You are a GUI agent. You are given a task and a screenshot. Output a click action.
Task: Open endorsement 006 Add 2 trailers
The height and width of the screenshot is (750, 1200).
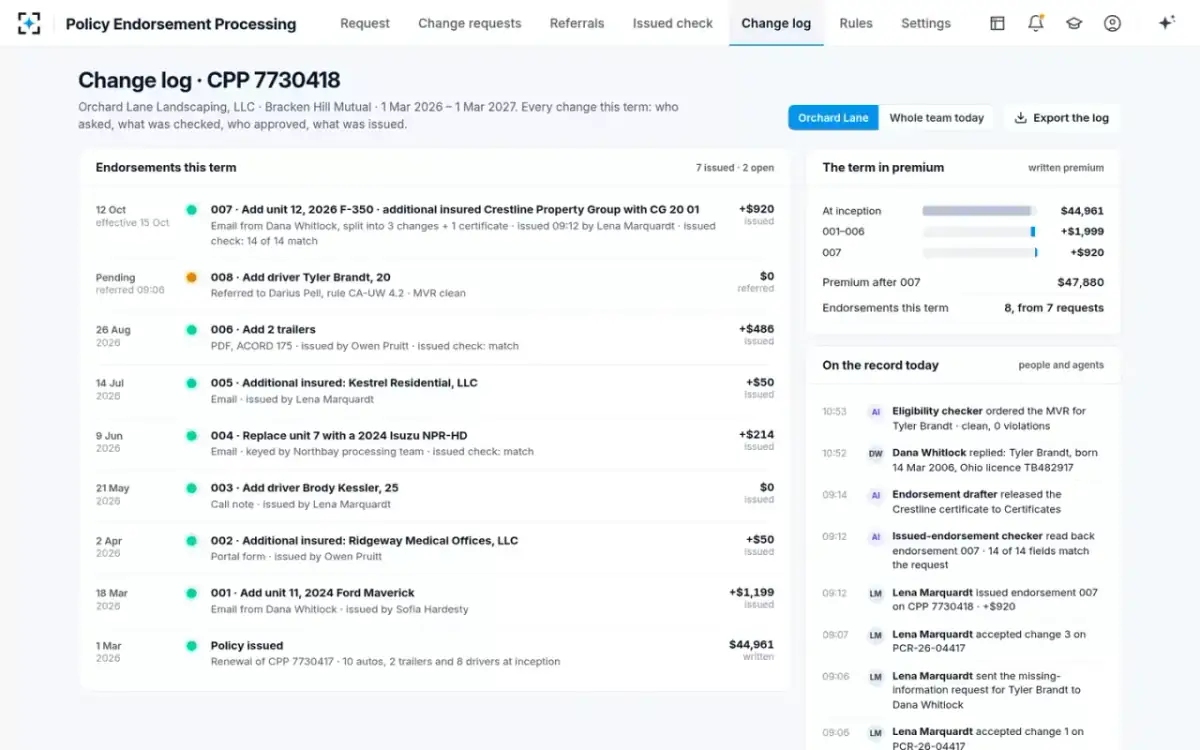point(263,330)
